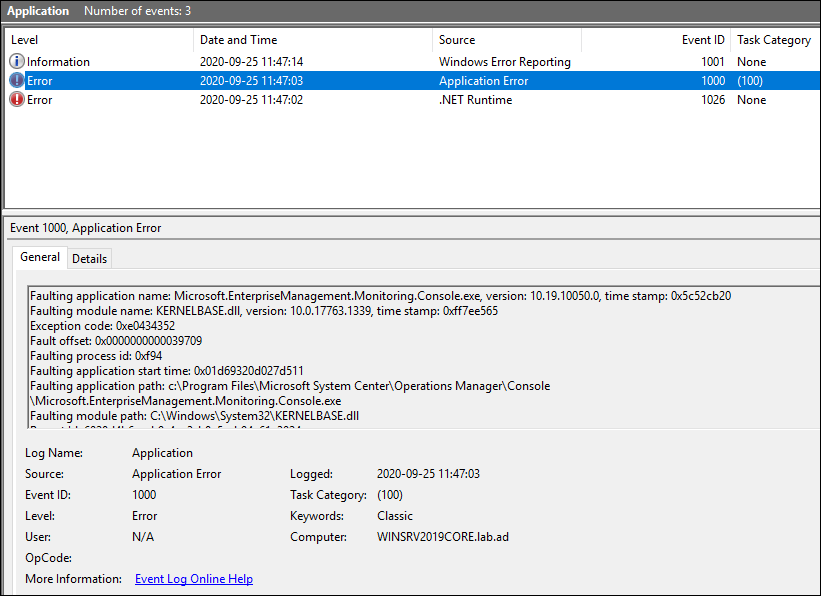Click the Source value Application Error in details

[x=176, y=474]
